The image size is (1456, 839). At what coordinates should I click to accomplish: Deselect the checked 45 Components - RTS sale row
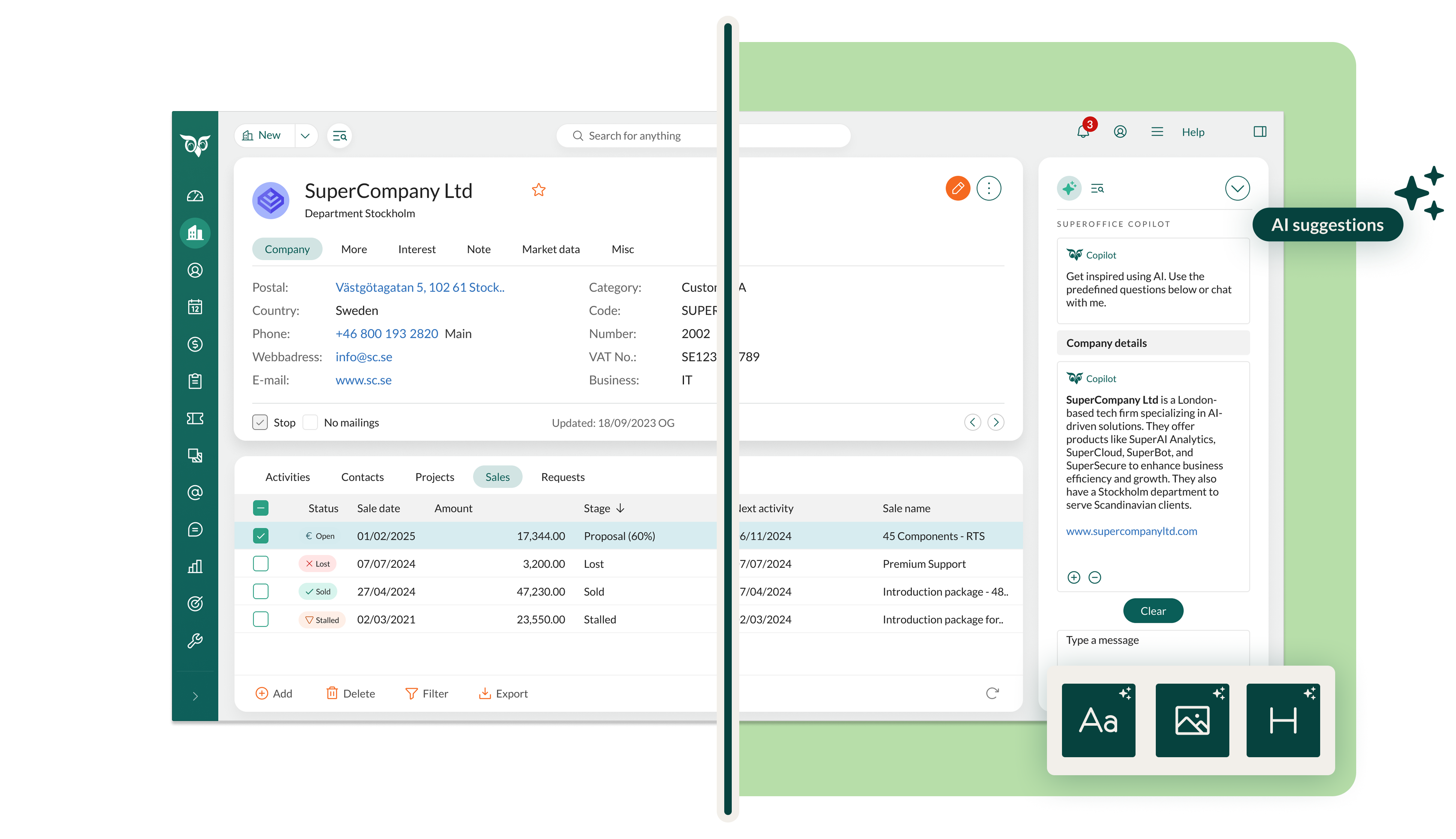click(x=260, y=535)
